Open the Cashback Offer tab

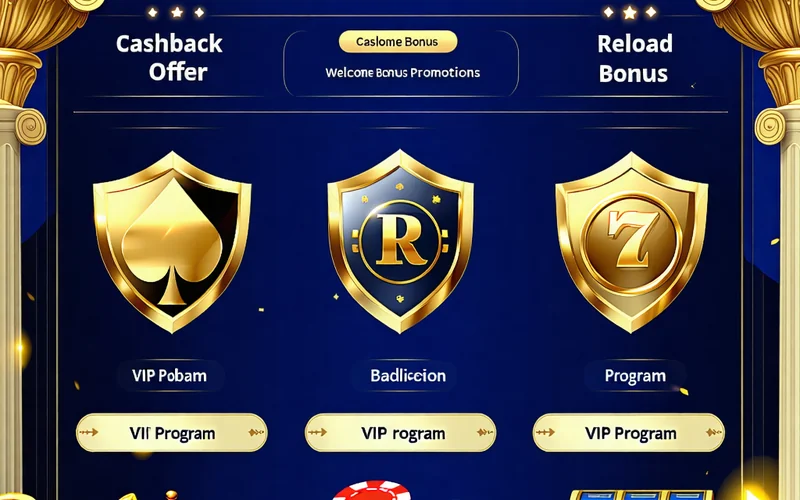[169, 58]
